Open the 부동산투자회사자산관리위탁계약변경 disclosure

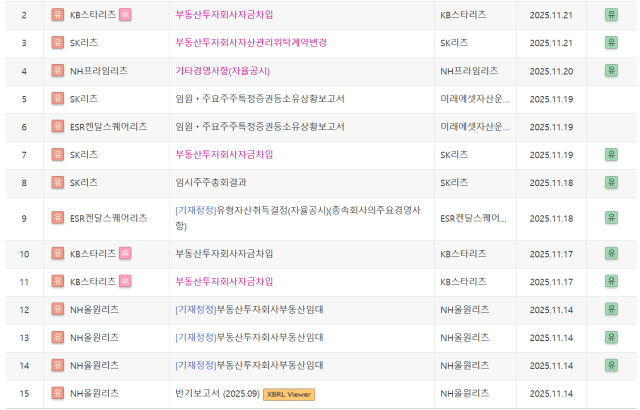251,42
